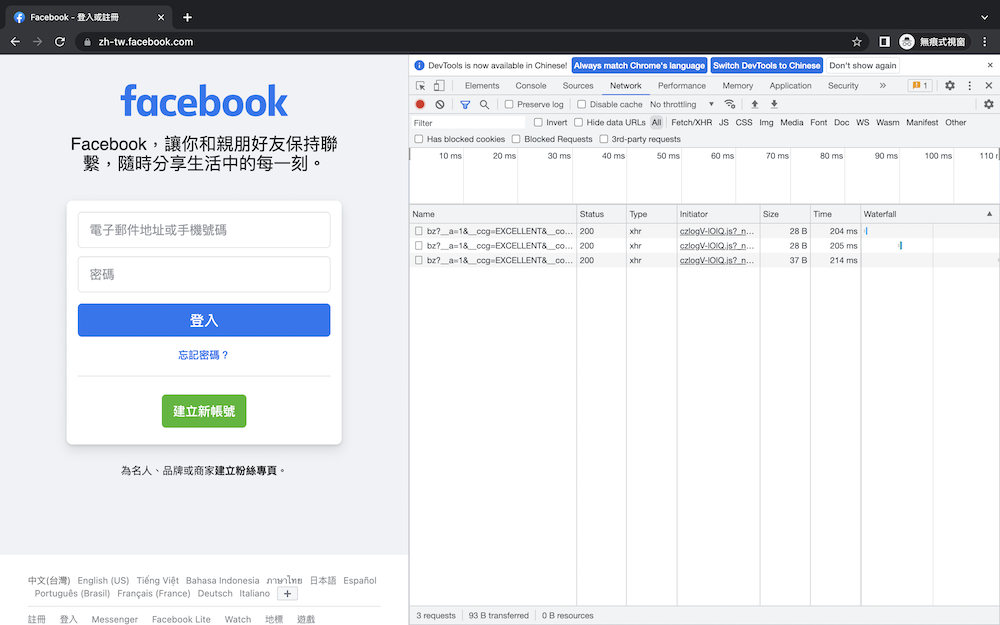Screen dimensions: 1000x625
Task: Open the 忘記密碼 forgot password link
Action: 203,355
